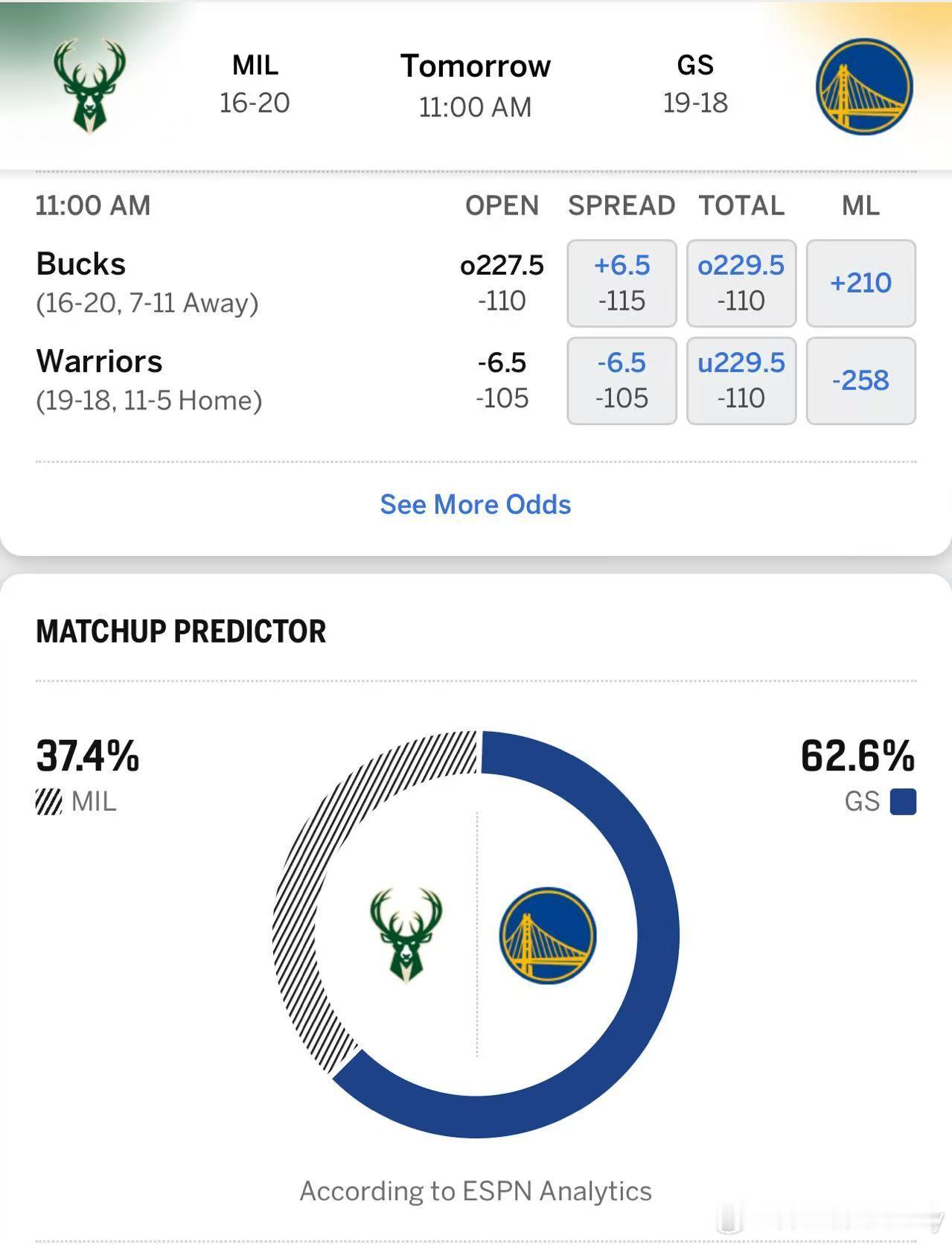Tap the GS team abbreviation

pyautogui.click(x=695, y=66)
